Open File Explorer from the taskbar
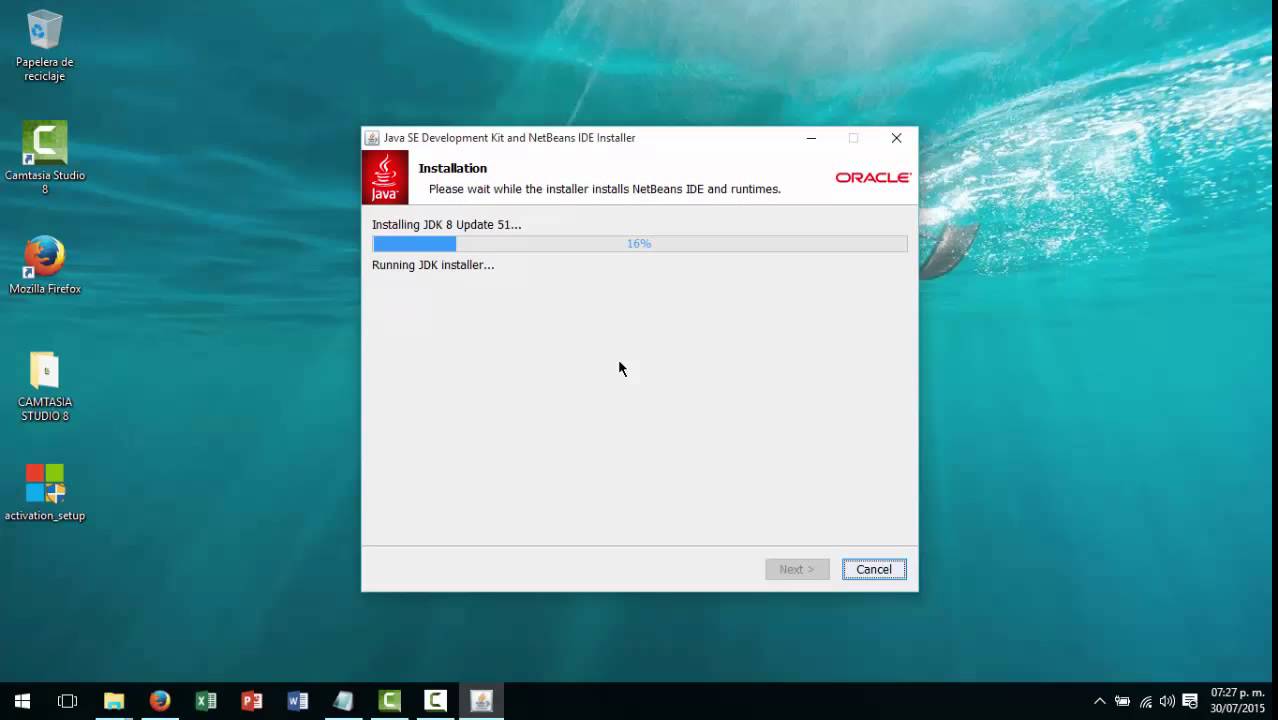1278x720 pixels. pos(114,701)
